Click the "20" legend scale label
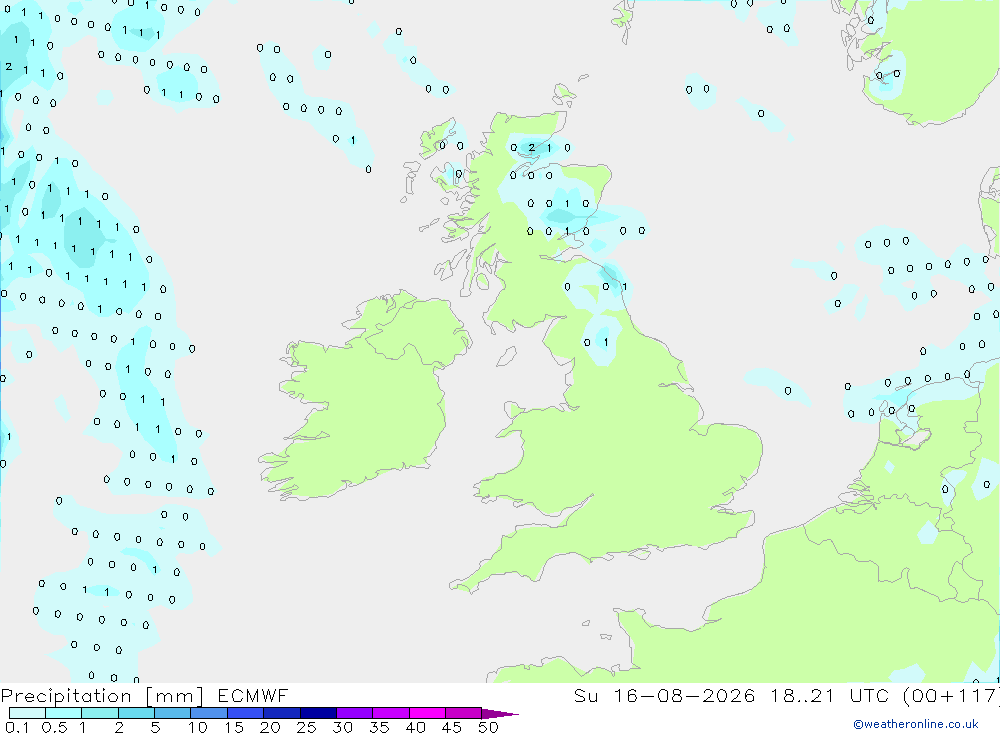Viewport: 1000px width, 733px height. tap(270, 727)
